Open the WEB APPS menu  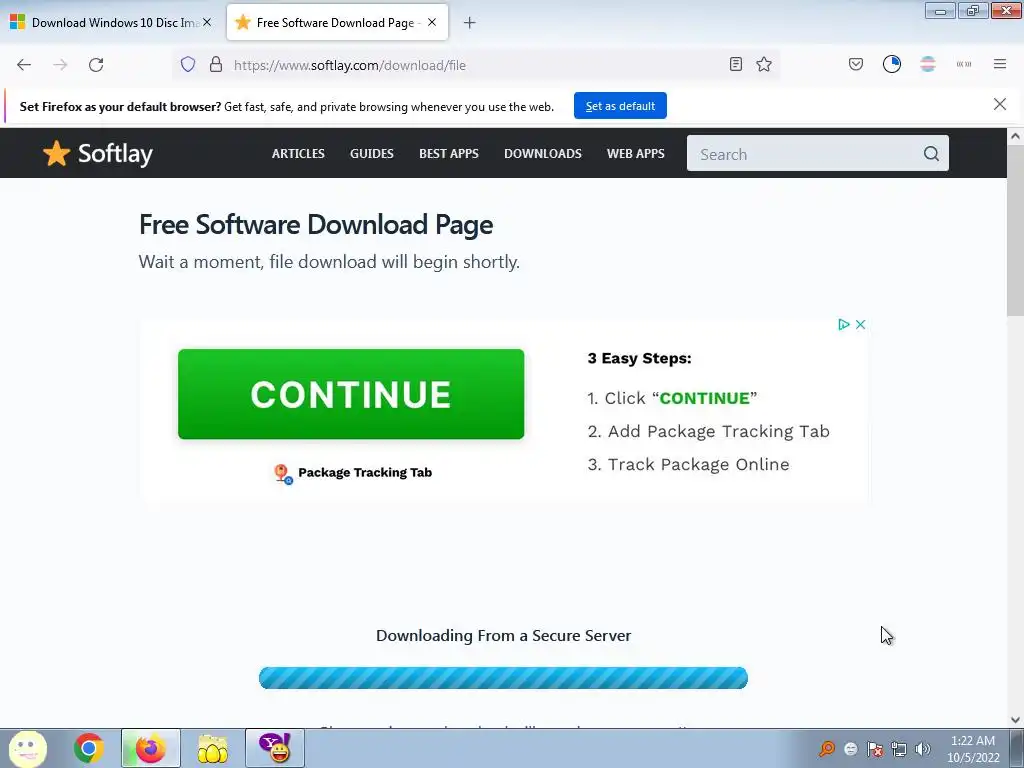coord(635,153)
